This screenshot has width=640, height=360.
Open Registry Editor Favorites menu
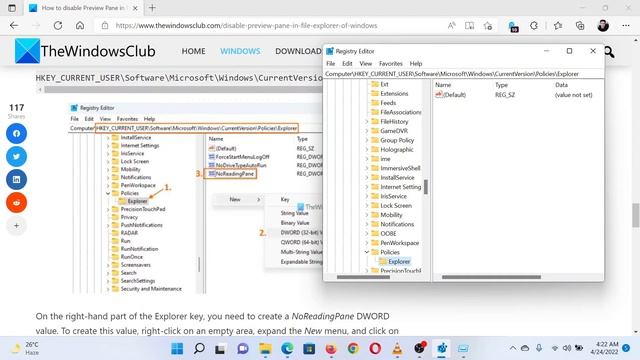tap(391, 64)
